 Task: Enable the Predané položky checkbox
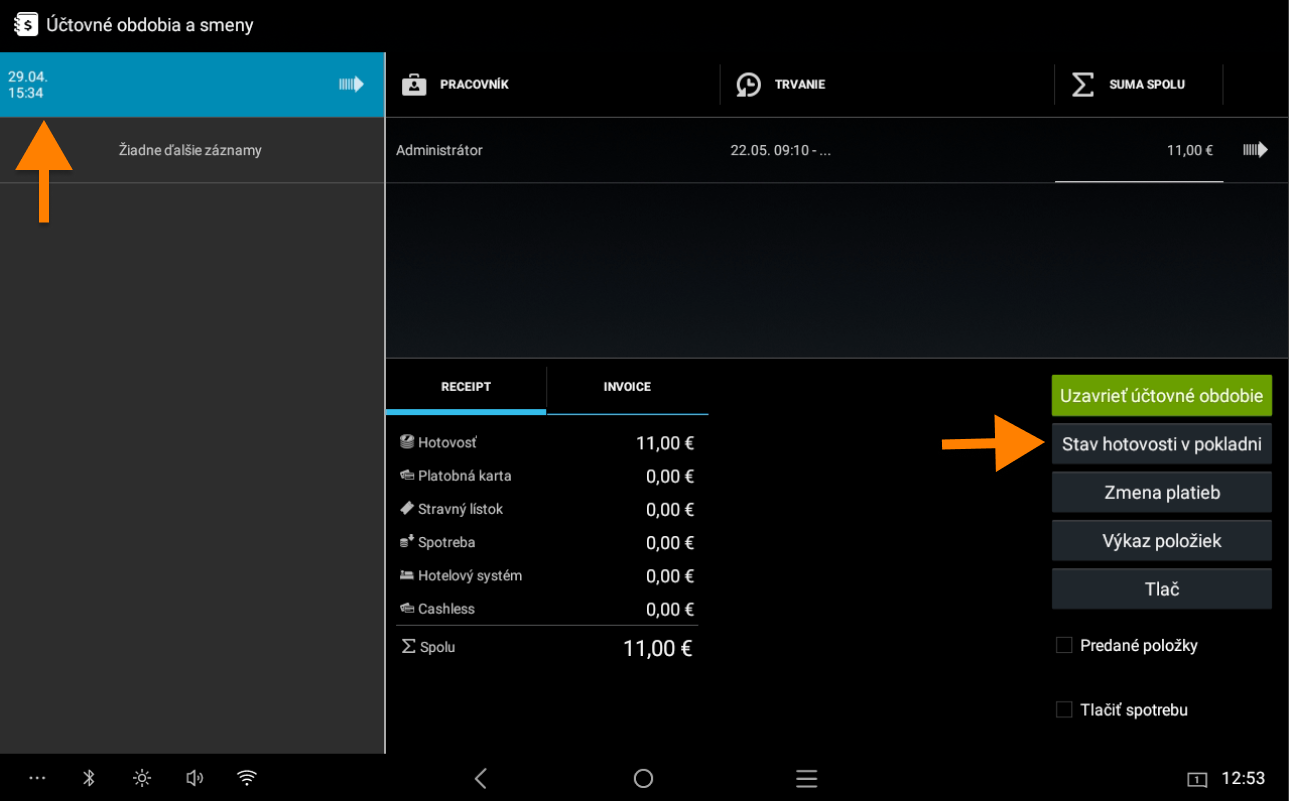1064,646
